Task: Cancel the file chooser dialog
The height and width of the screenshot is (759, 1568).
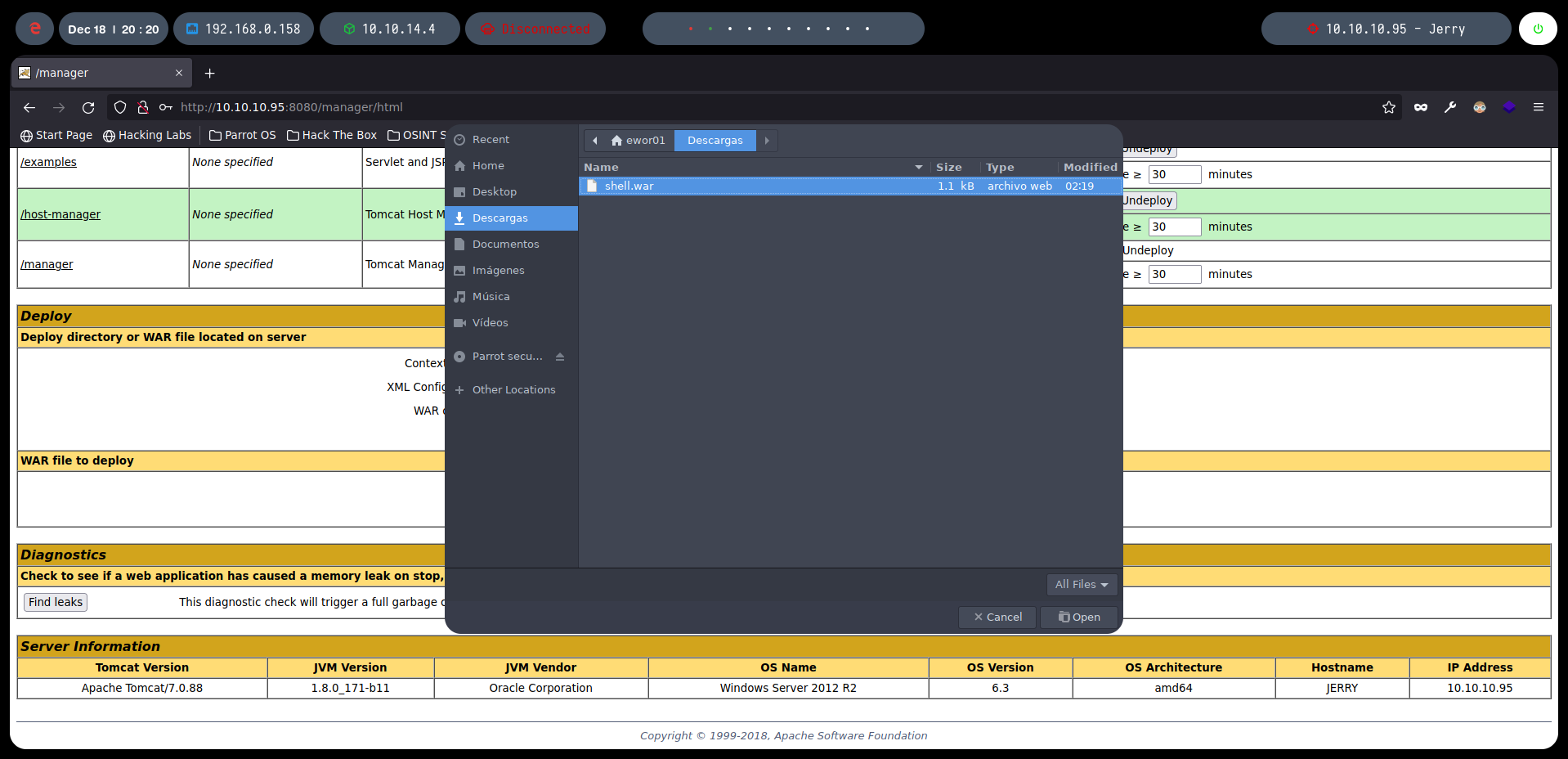Action: pyautogui.click(x=997, y=618)
